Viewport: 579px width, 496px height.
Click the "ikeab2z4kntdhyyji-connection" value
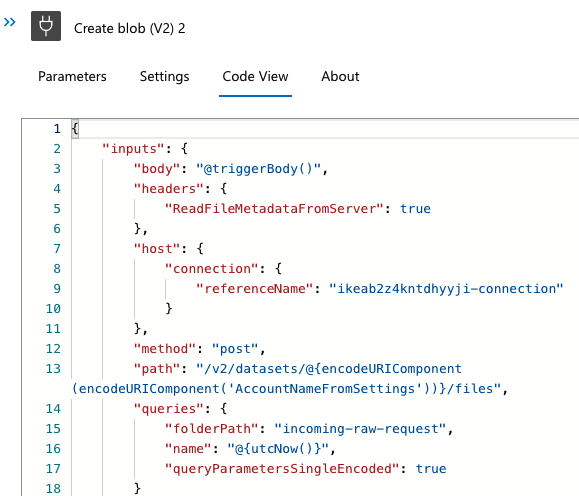pos(446,288)
